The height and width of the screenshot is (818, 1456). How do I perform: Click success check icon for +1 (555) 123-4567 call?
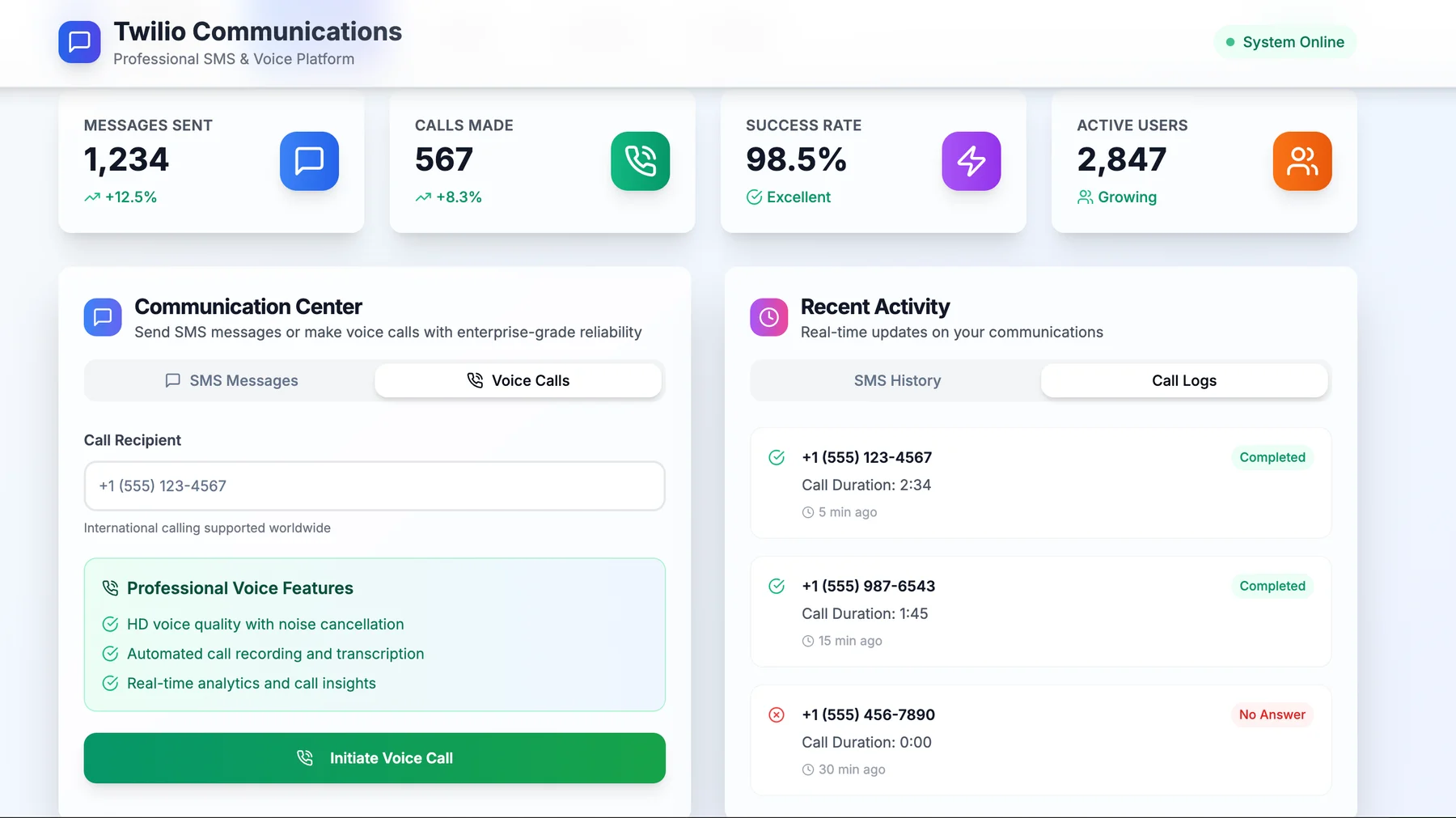[x=777, y=458]
